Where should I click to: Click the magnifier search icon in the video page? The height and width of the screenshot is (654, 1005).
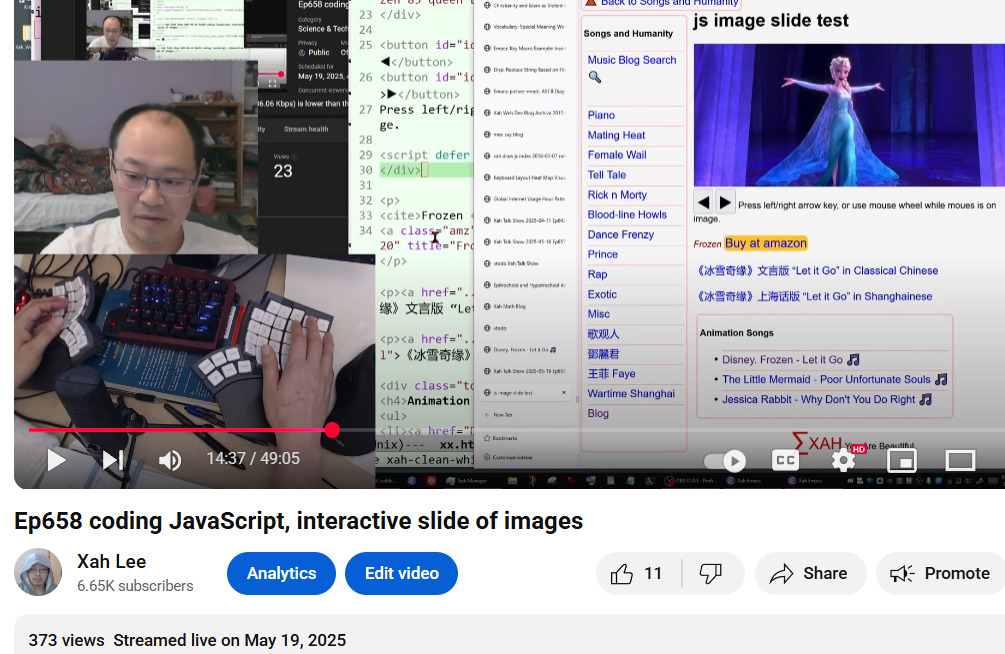click(595, 78)
